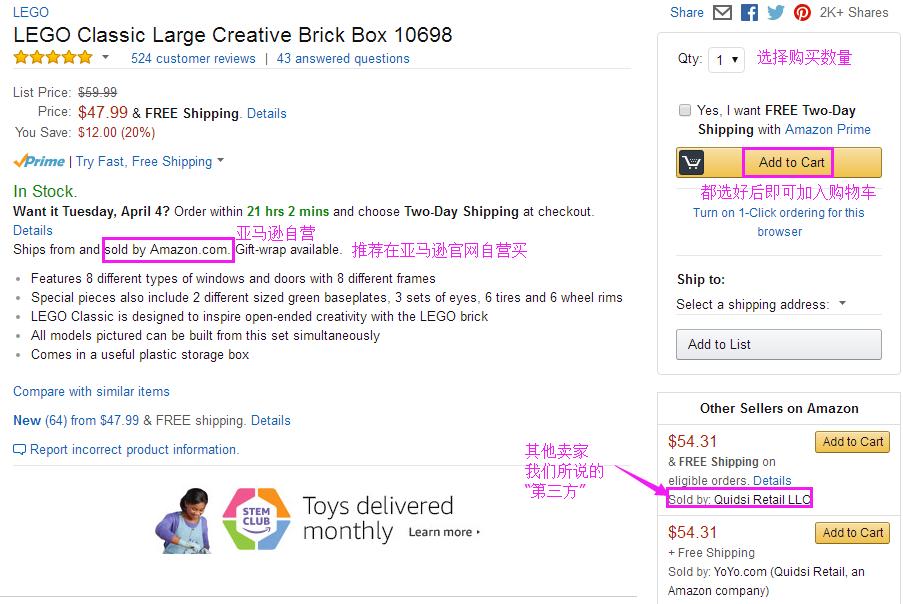This screenshot has height=604, width=903.
Task: Click the shopping cart icon on Add to Cart
Action: click(692, 162)
